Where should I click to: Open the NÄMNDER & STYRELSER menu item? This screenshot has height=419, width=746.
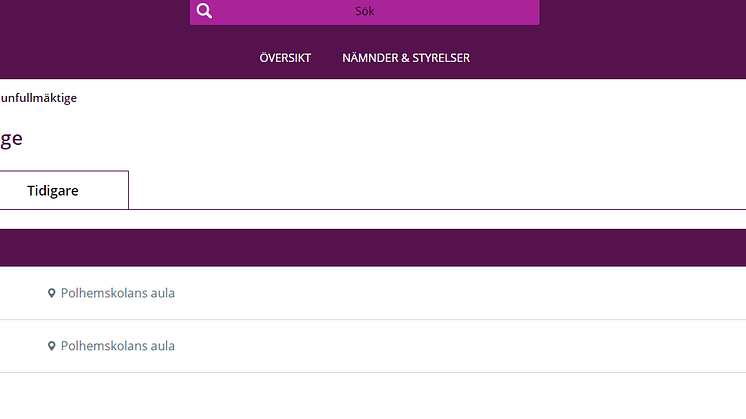click(x=406, y=58)
